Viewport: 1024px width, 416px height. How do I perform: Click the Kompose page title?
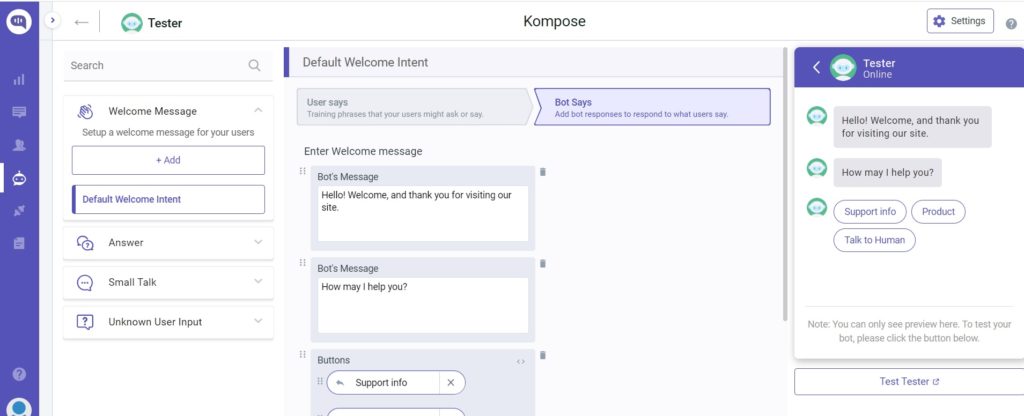click(x=554, y=21)
